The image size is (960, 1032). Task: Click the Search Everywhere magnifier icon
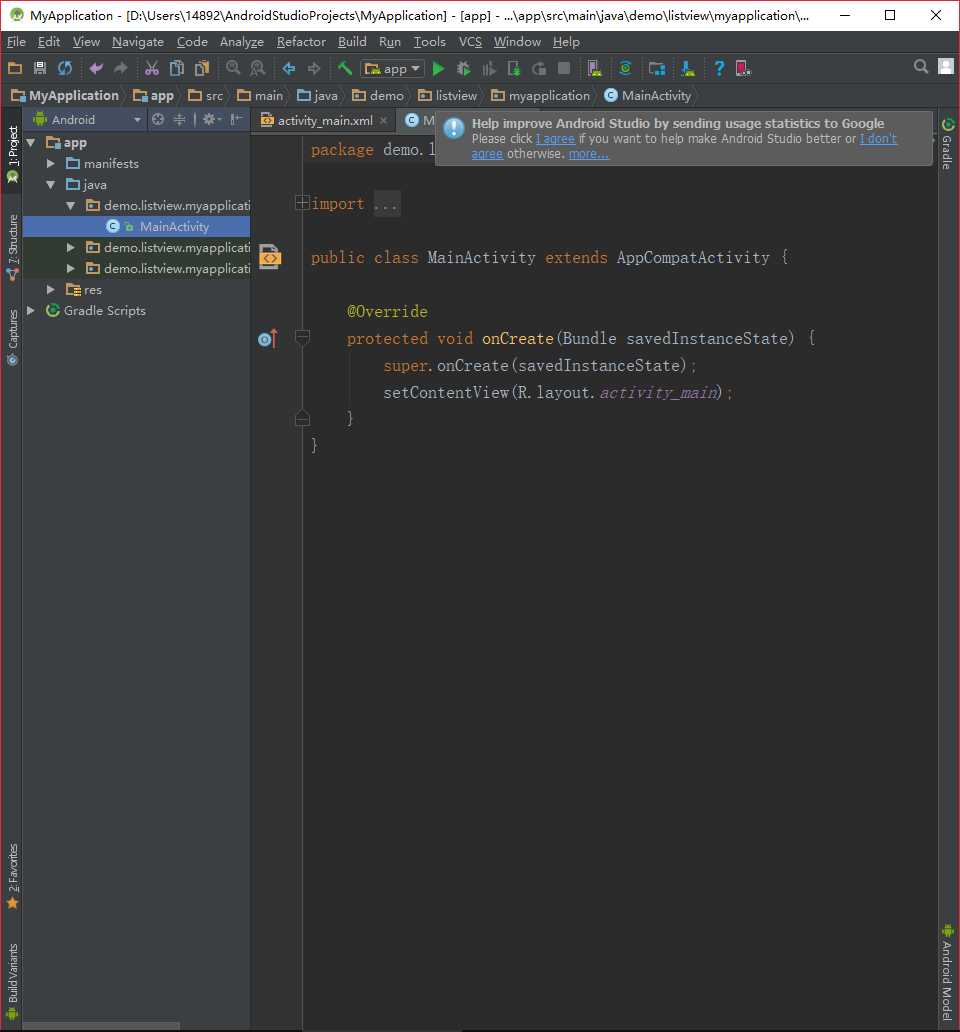921,66
